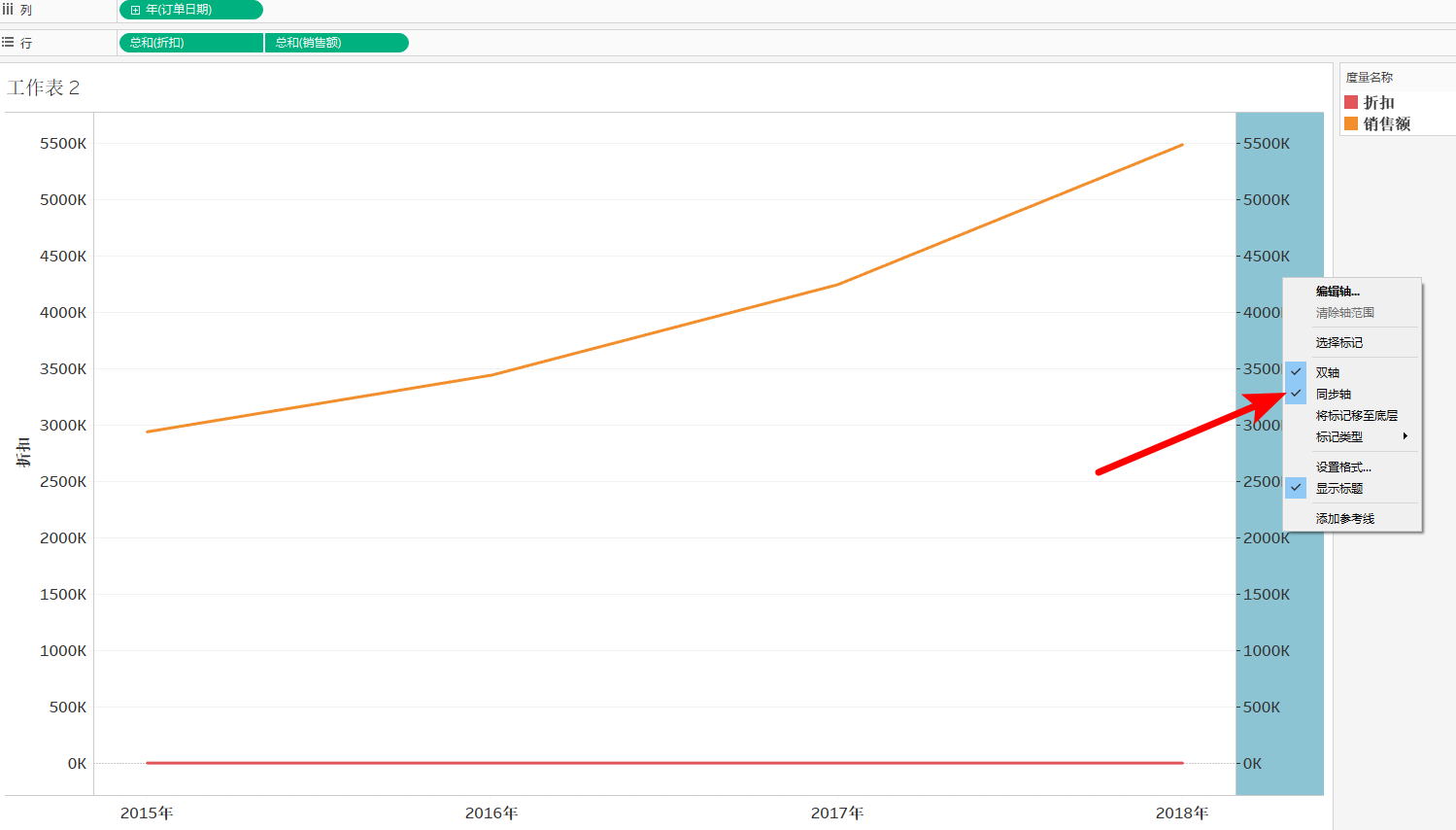Select the 年(订单日期) column pill
The image size is (1456, 830).
coord(191,10)
